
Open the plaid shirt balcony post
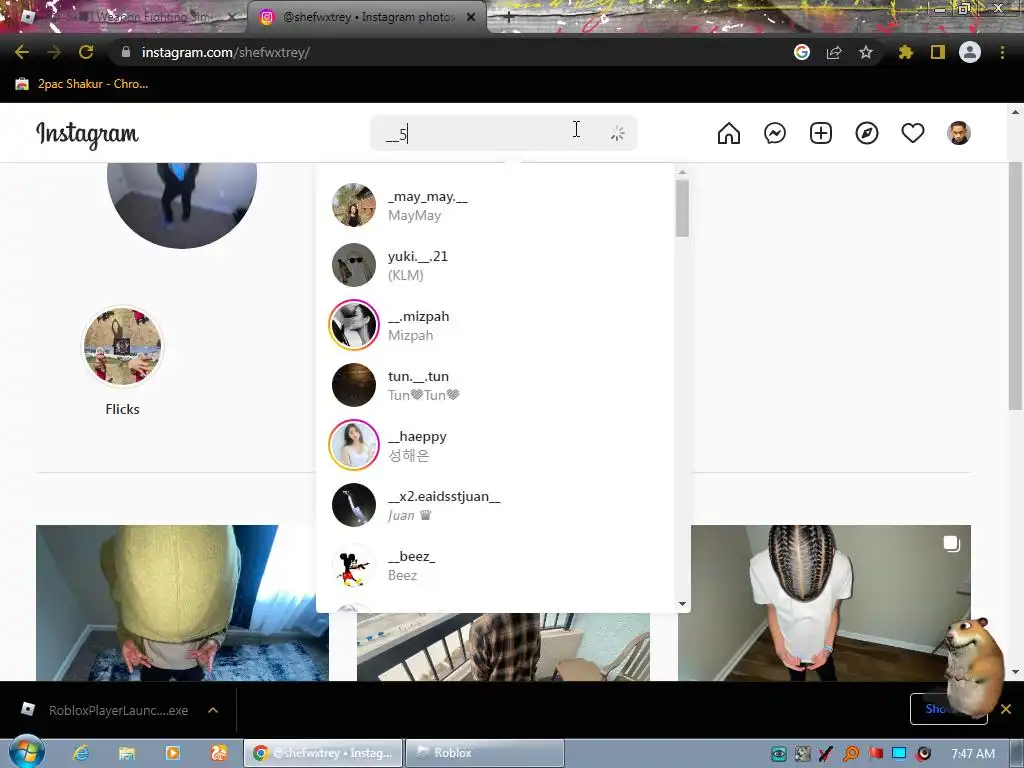pyautogui.click(x=503, y=647)
